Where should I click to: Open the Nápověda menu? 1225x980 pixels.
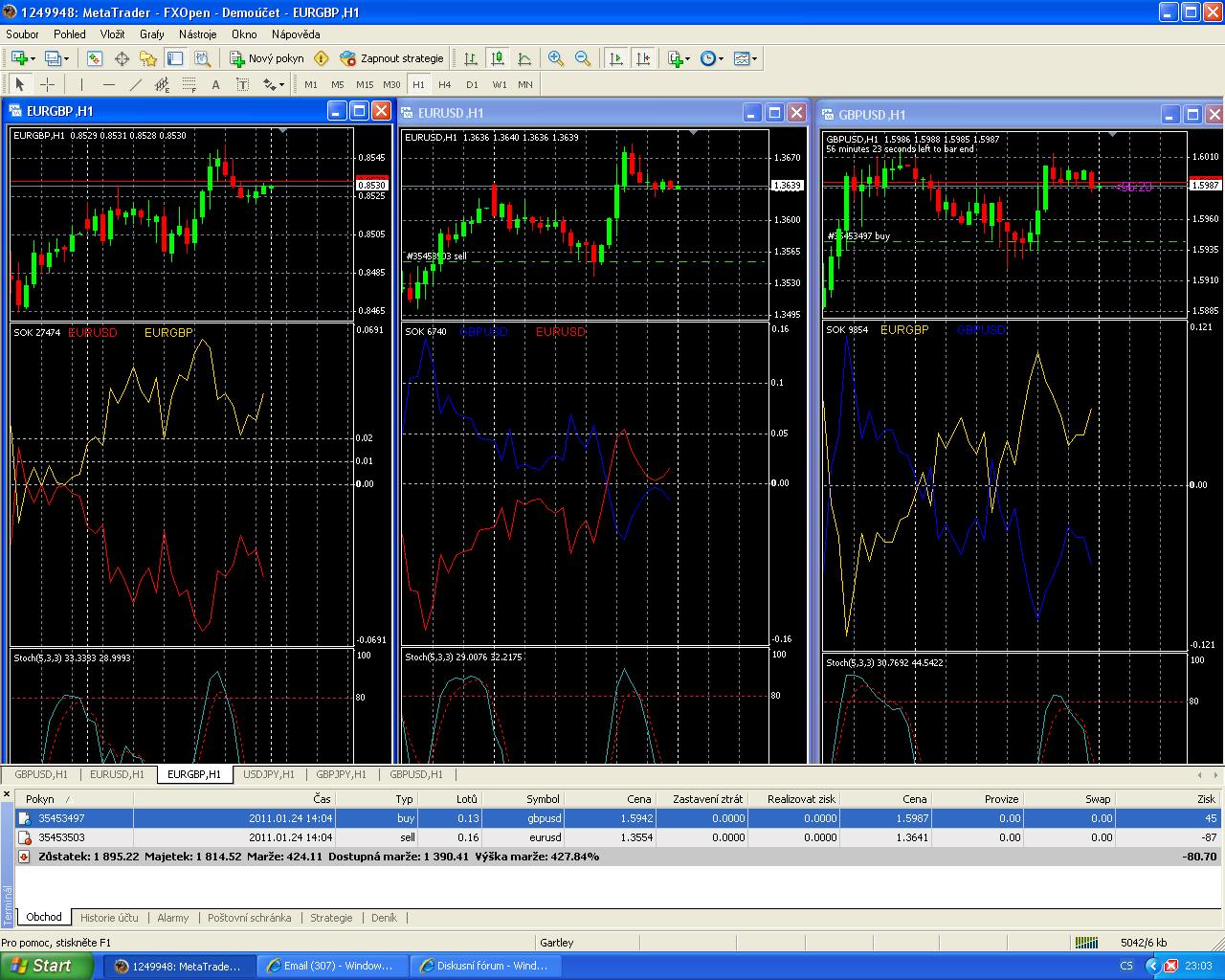pyautogui.click(x=296, y=33)
